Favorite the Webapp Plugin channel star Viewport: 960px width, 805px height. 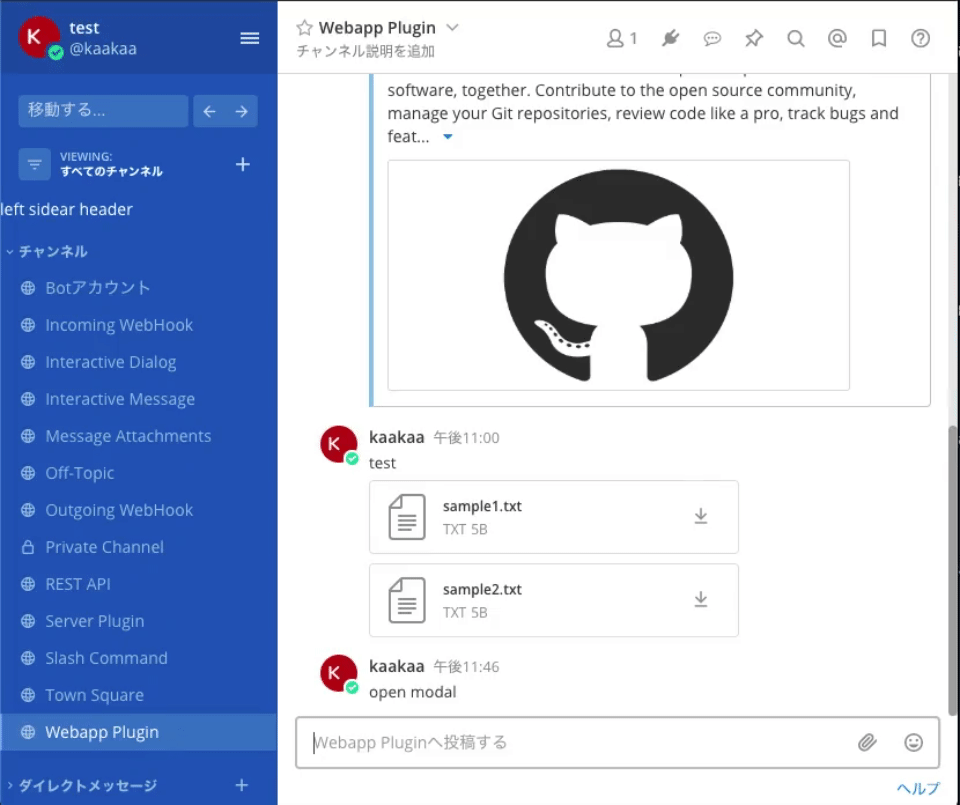tap(304, 28)
